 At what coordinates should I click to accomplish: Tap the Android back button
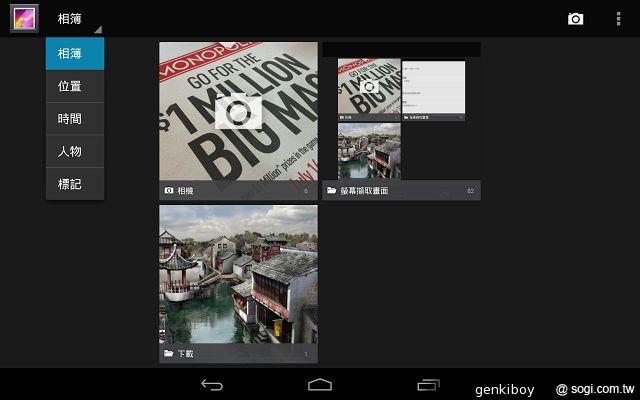(212, 384)
